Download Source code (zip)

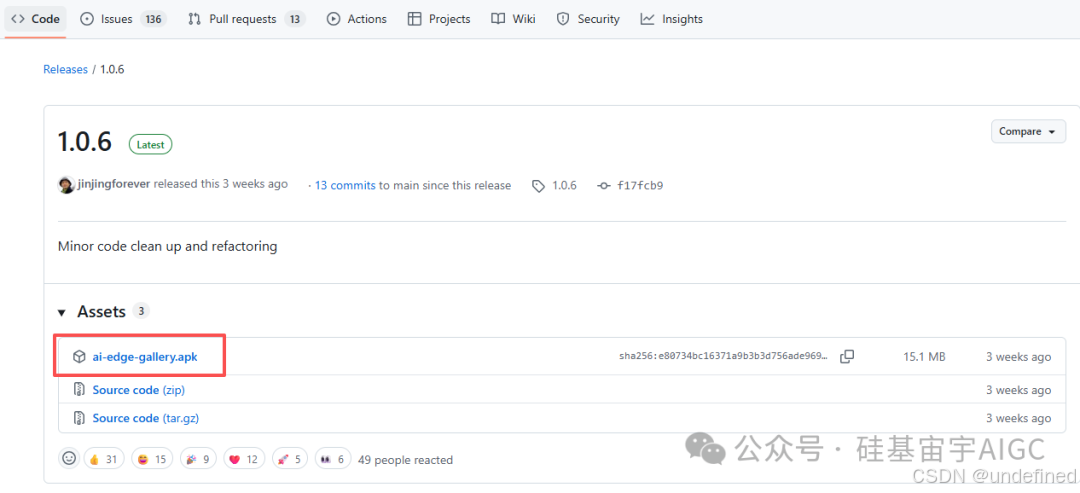(138, 390)
